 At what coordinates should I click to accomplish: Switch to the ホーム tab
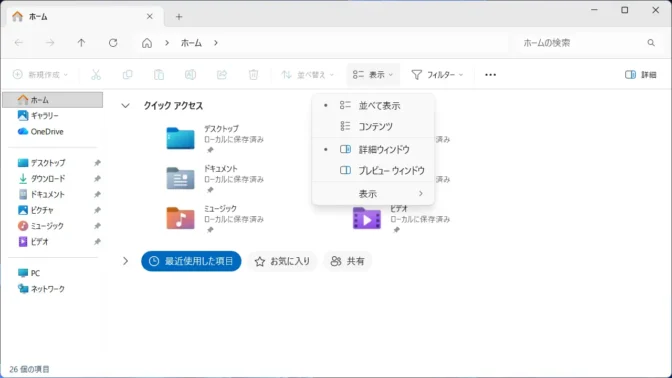pos(84,17)
